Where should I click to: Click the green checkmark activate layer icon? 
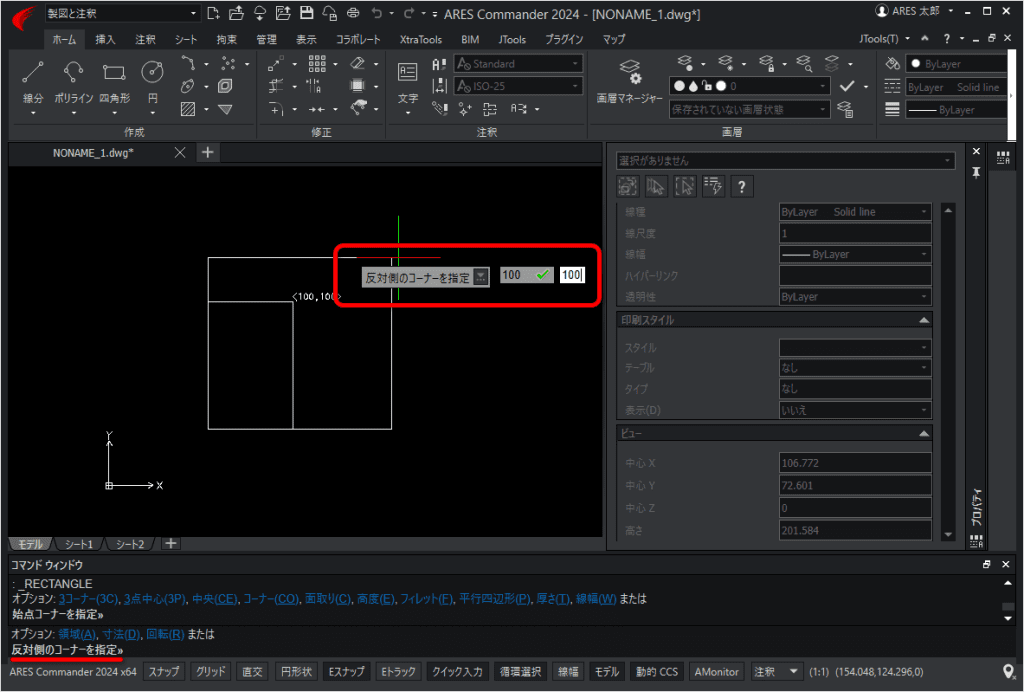click(x=847, y=86)
